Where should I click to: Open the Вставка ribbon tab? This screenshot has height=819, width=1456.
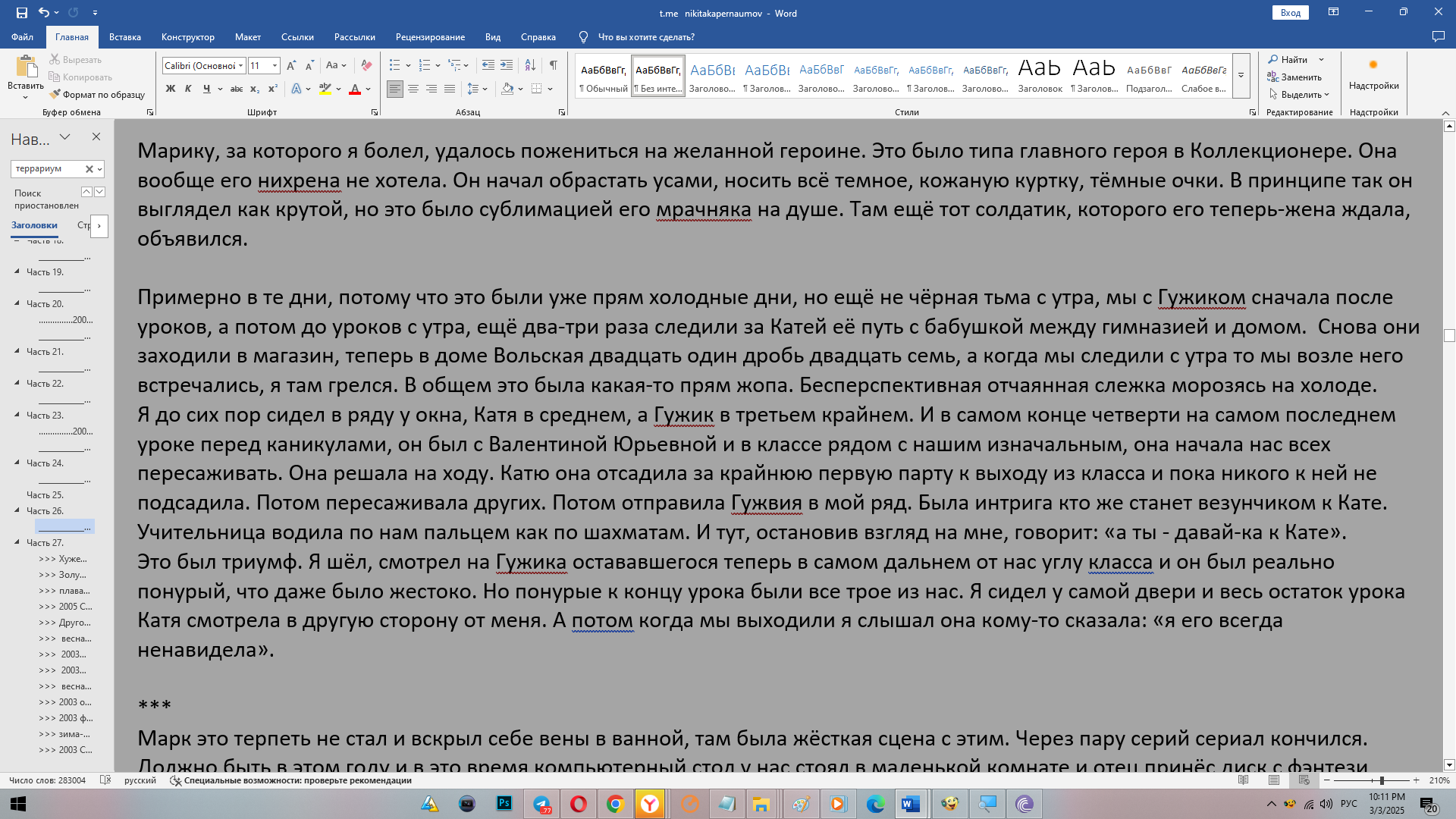(125, 37)
